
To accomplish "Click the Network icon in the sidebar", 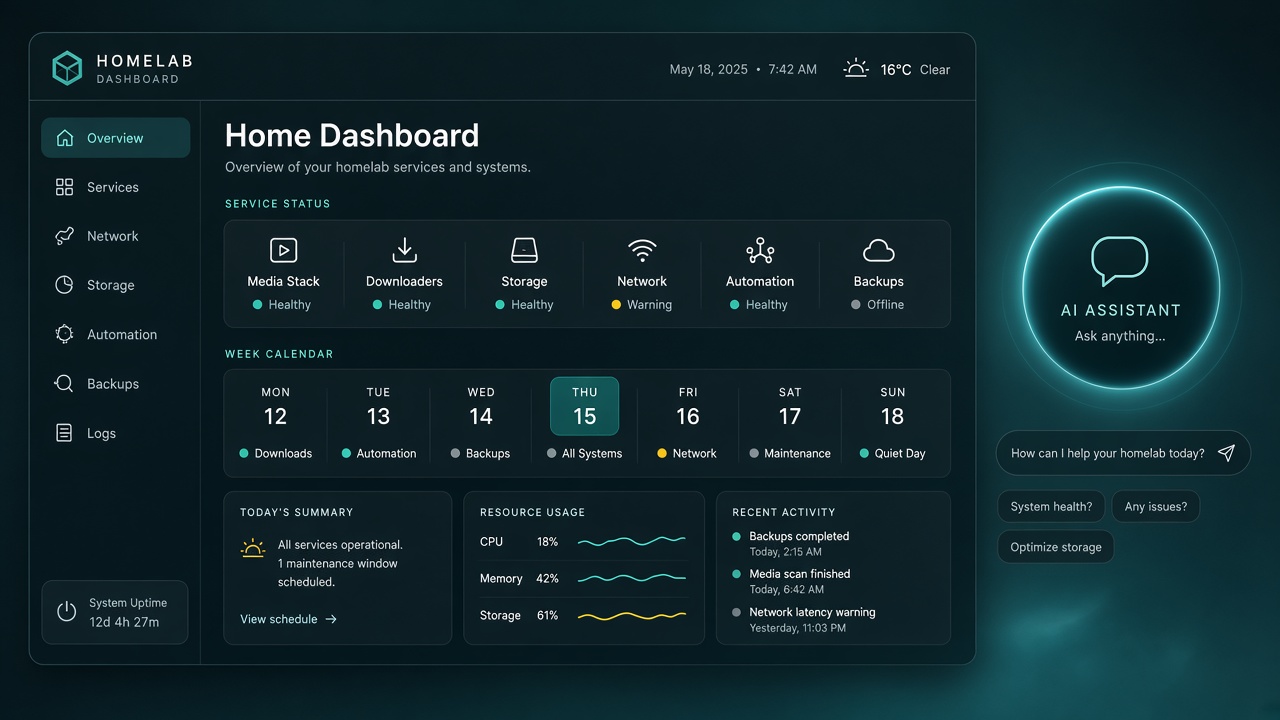I will (x=65, y=236).
